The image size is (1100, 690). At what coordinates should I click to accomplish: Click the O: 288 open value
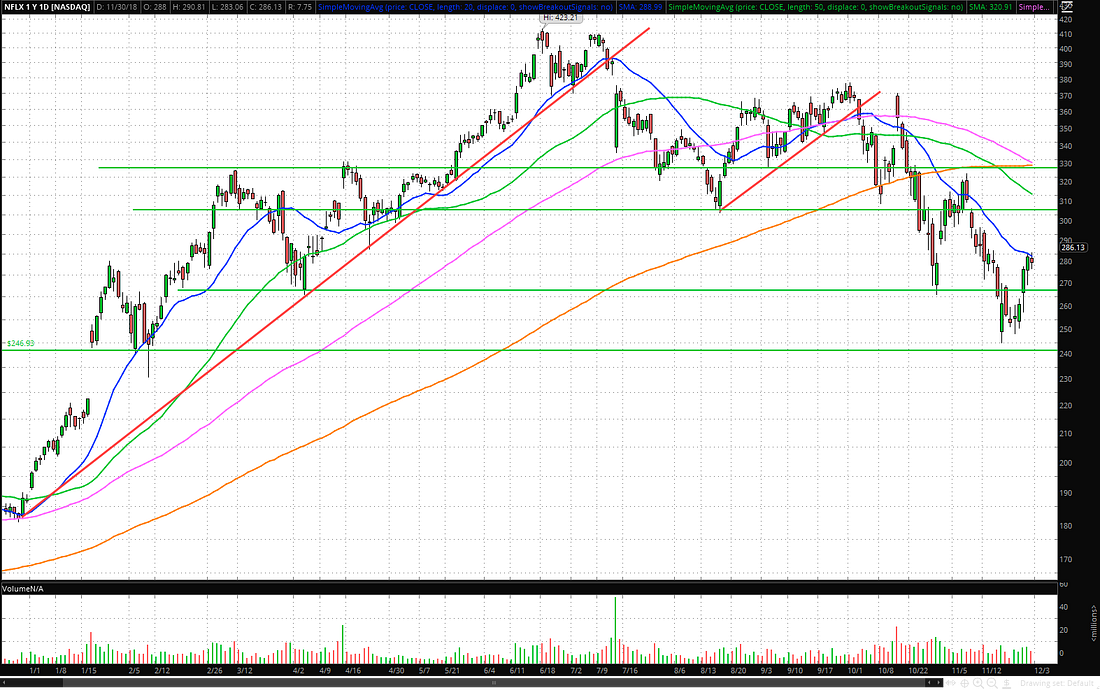pyautogui.click(x=156, y=6)
